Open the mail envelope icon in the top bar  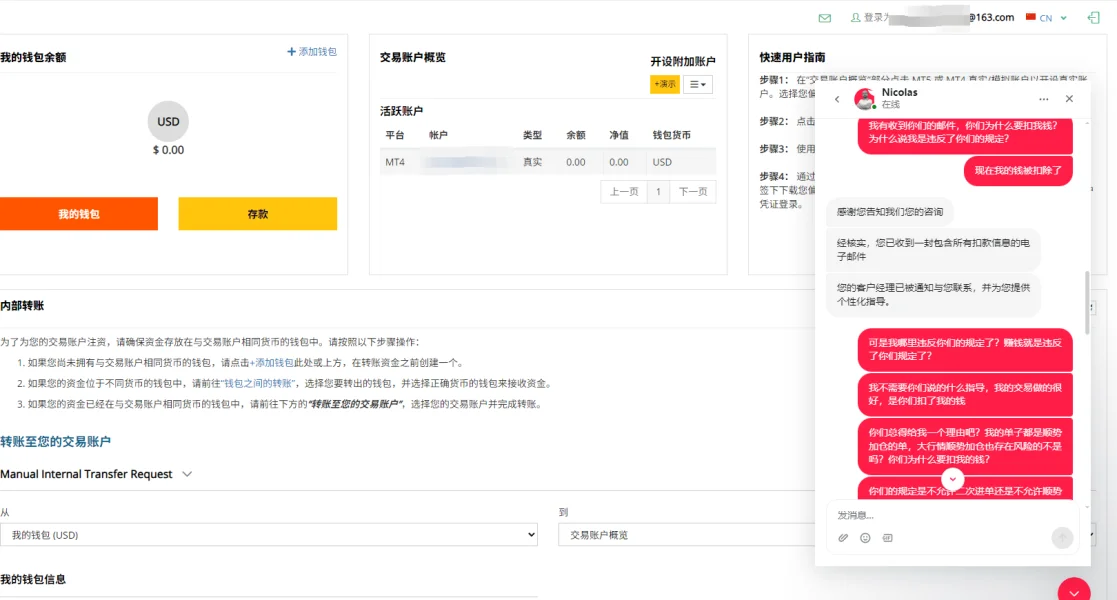point(825,17)
